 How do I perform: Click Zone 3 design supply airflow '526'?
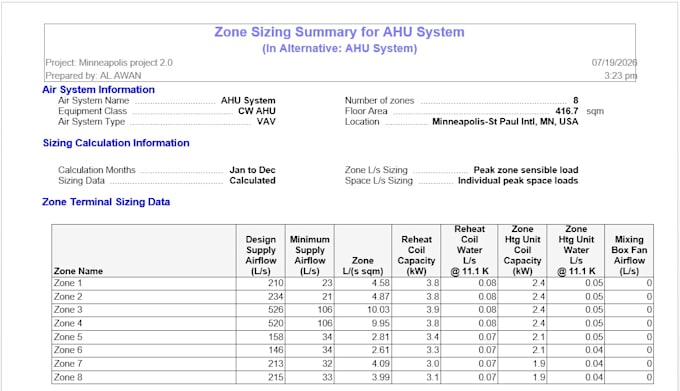[x=276, y=310]
